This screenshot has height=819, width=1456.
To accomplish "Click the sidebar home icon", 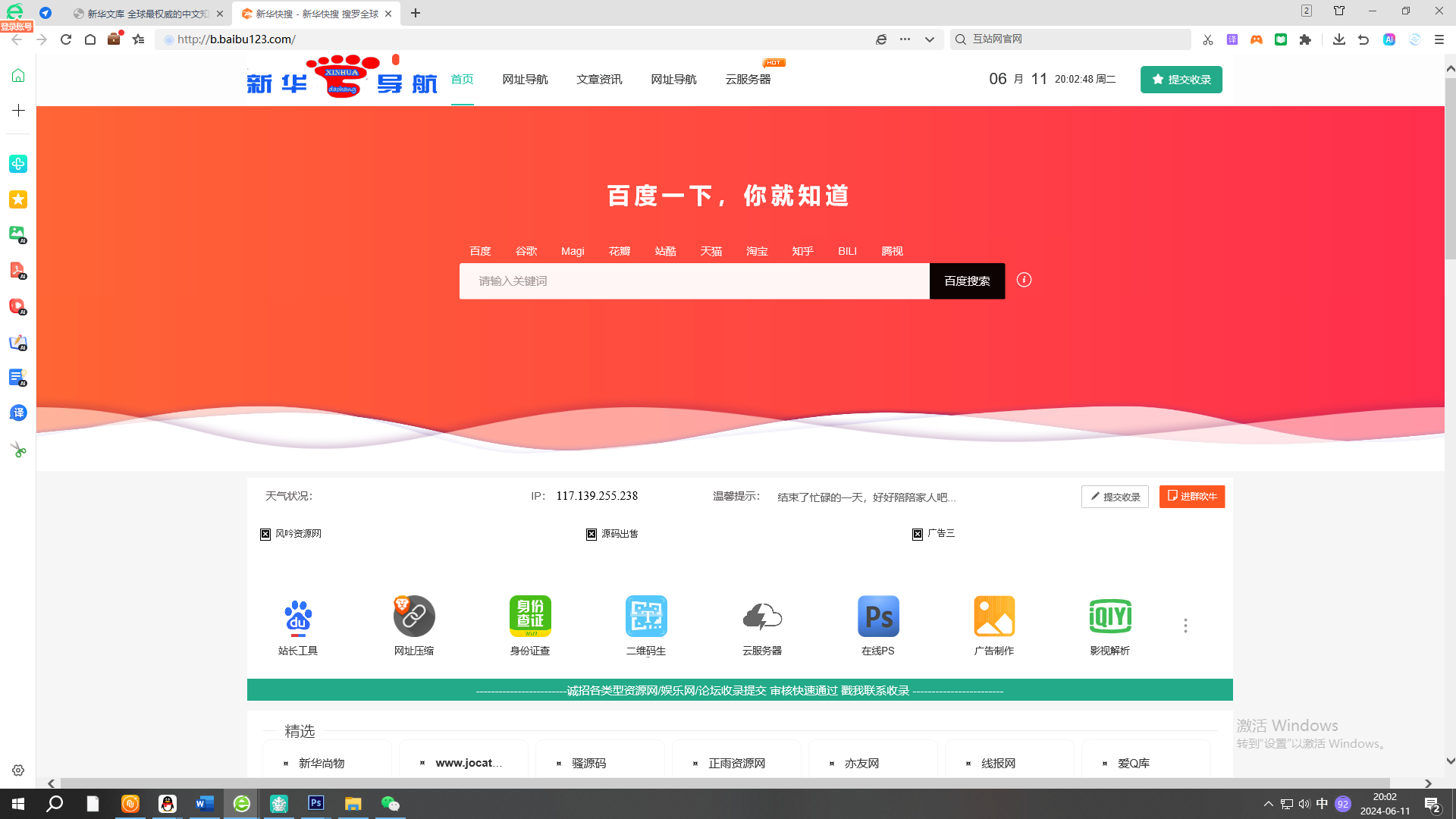I will (x=18, y=75).
